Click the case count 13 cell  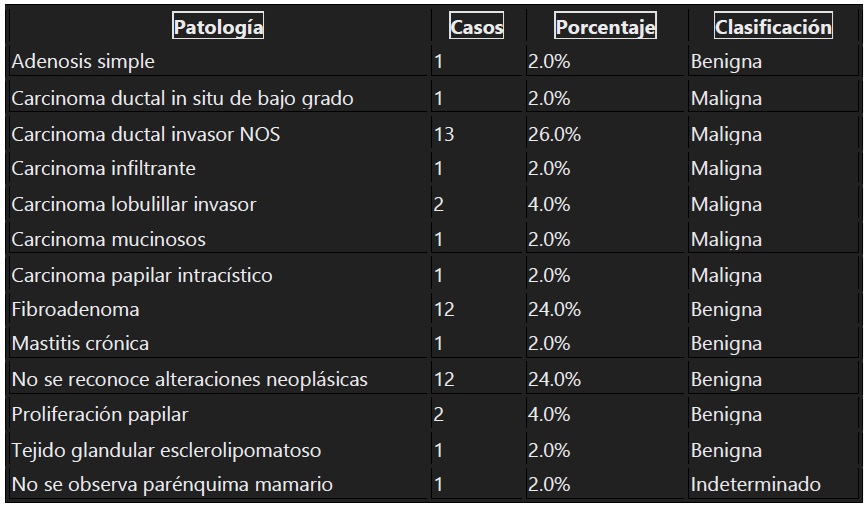(444, 135)
